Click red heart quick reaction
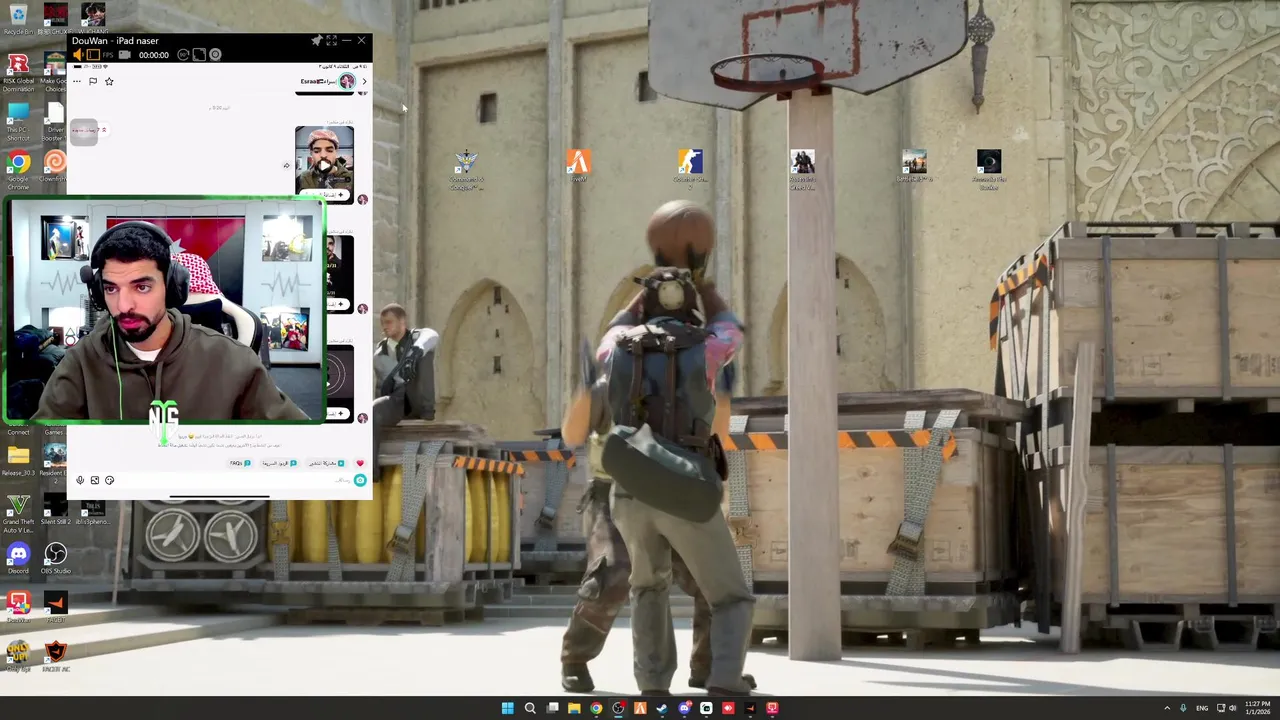The width and height of the screenshot is (1280, 720). tap(360, 463)
